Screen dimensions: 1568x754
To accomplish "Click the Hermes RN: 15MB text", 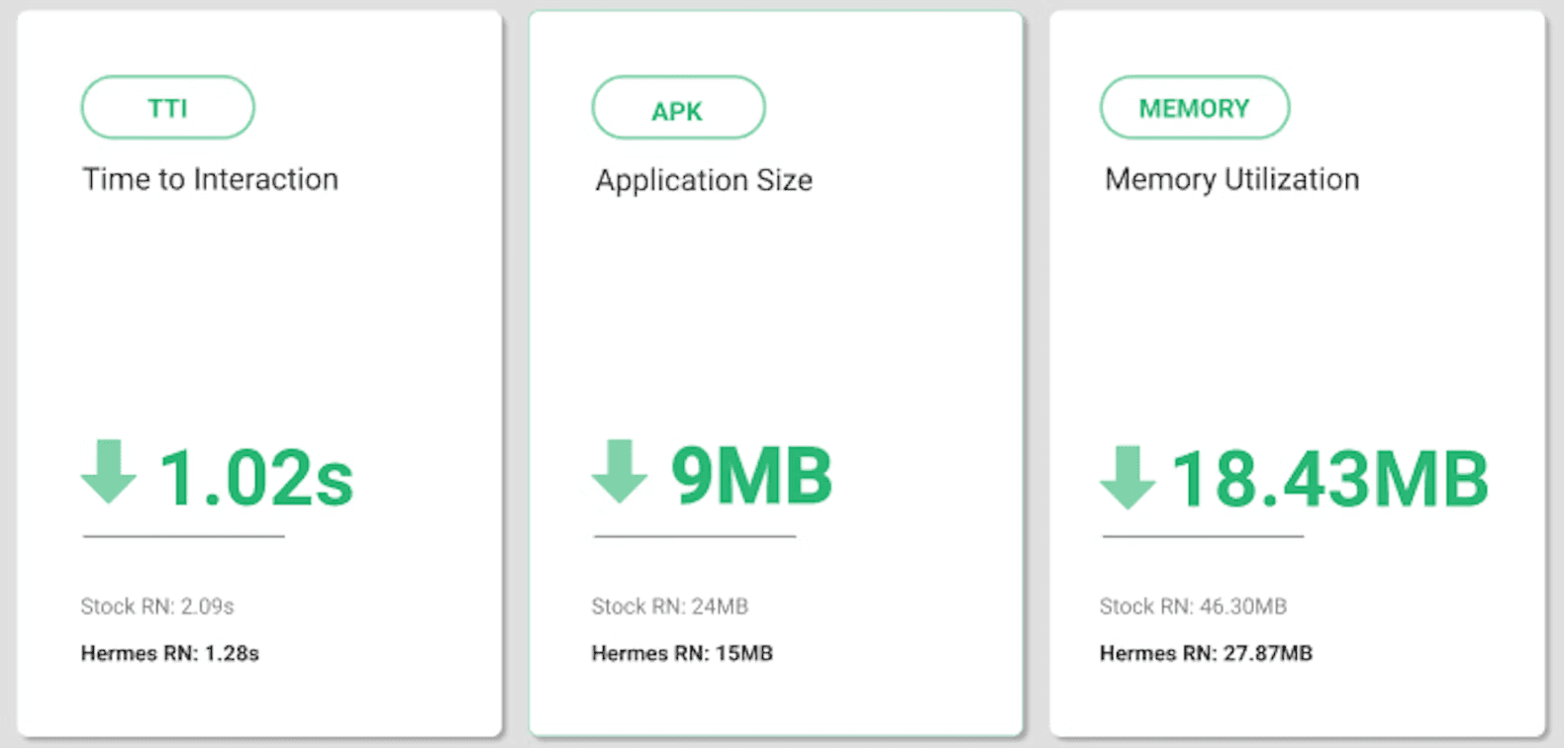I will 682,653.
